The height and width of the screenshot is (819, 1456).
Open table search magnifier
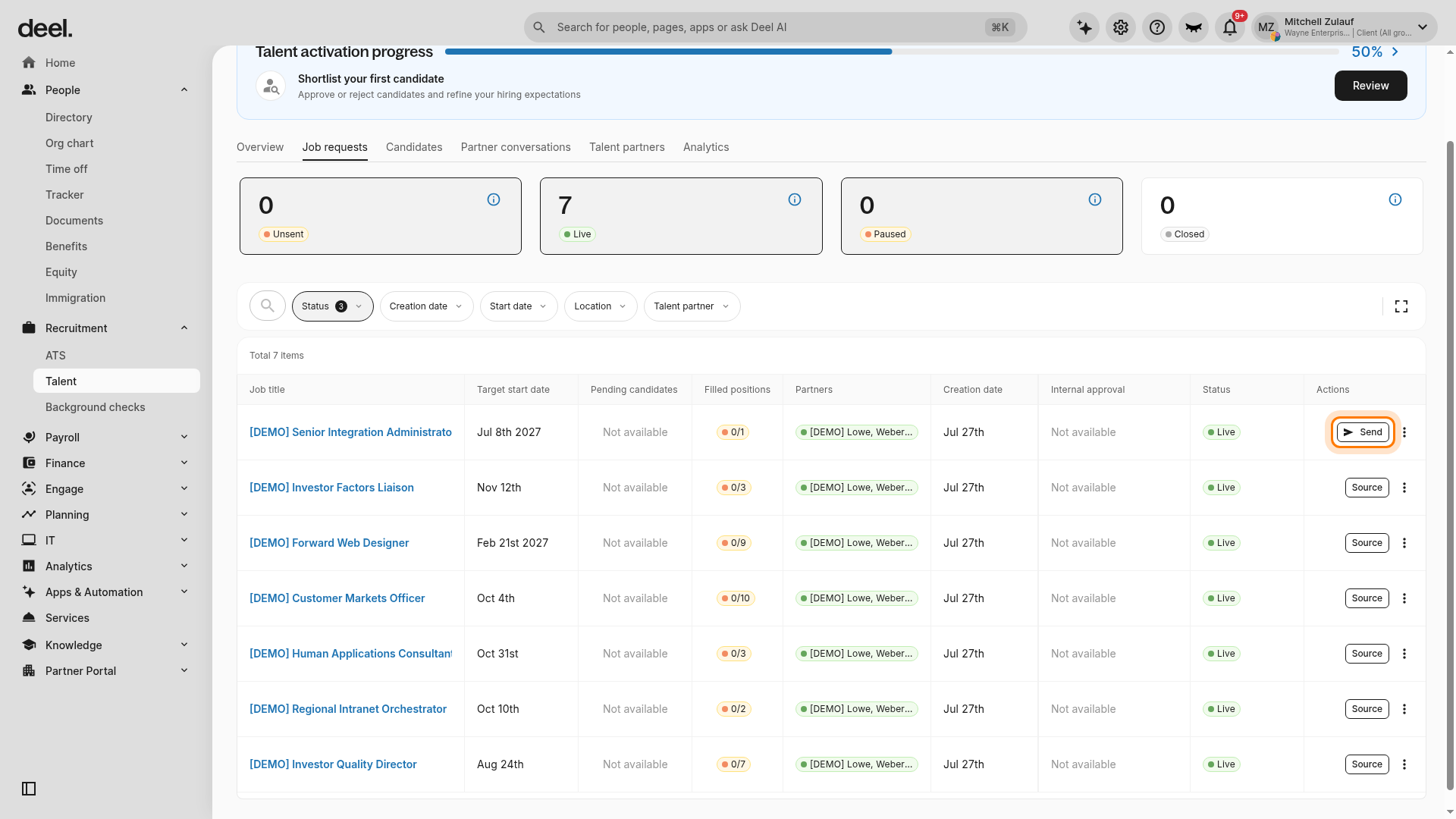pyautogui.click(x=268, y=306)
